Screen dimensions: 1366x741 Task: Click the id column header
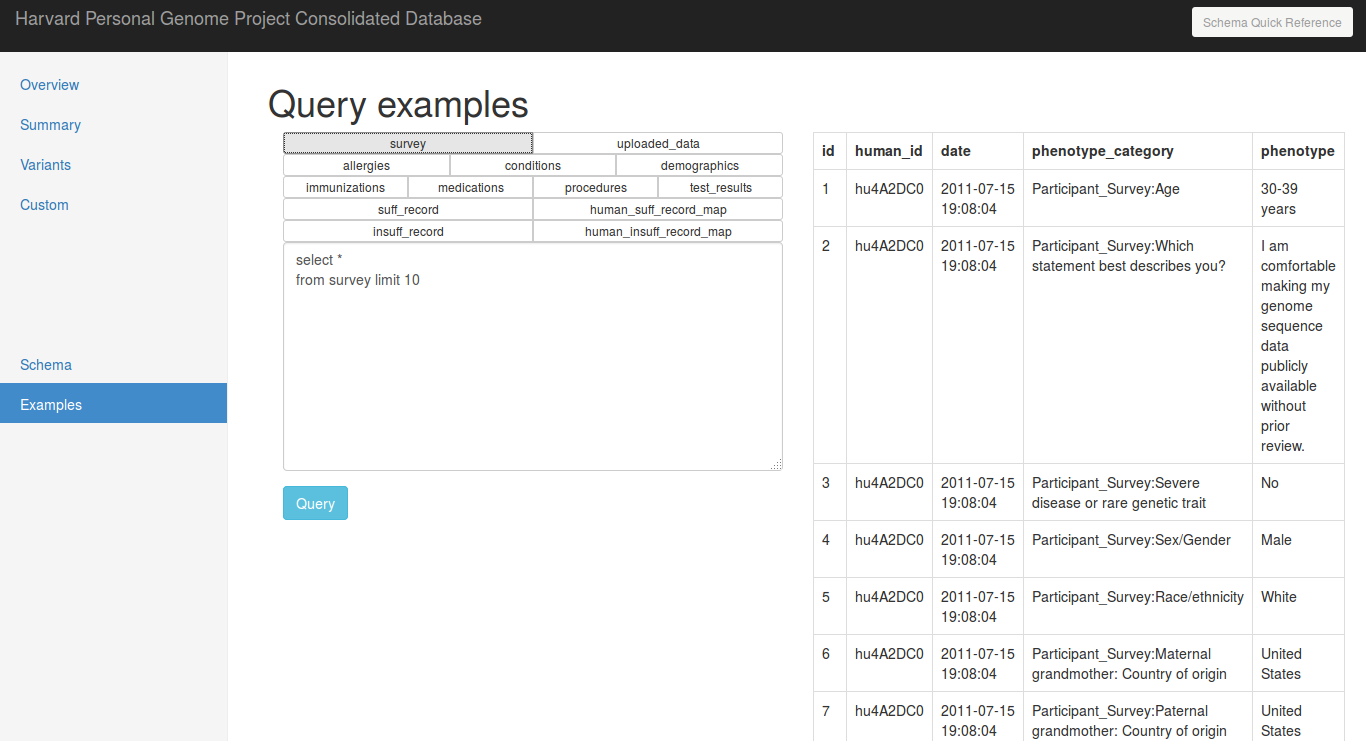tap(830, 151)
